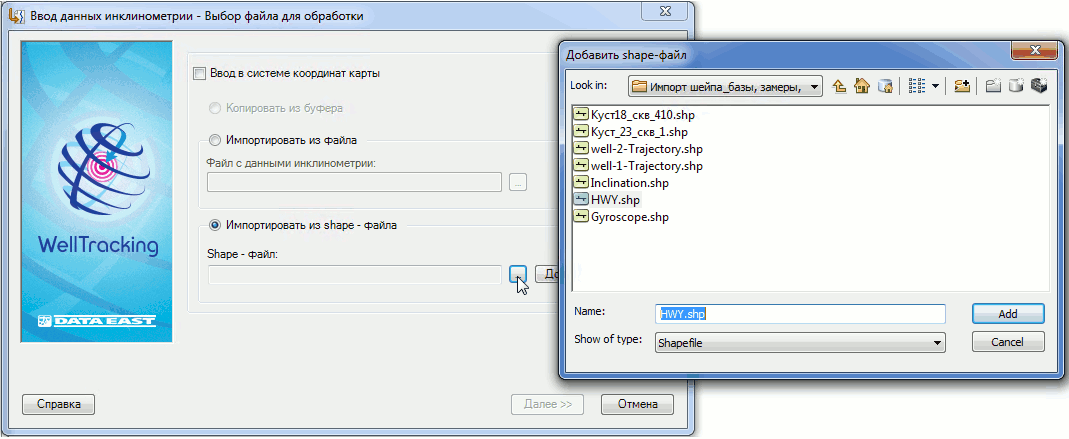The image size is (1069, 439).
Task: Click the list view mode icon
Action: click(x=916, y=87)
